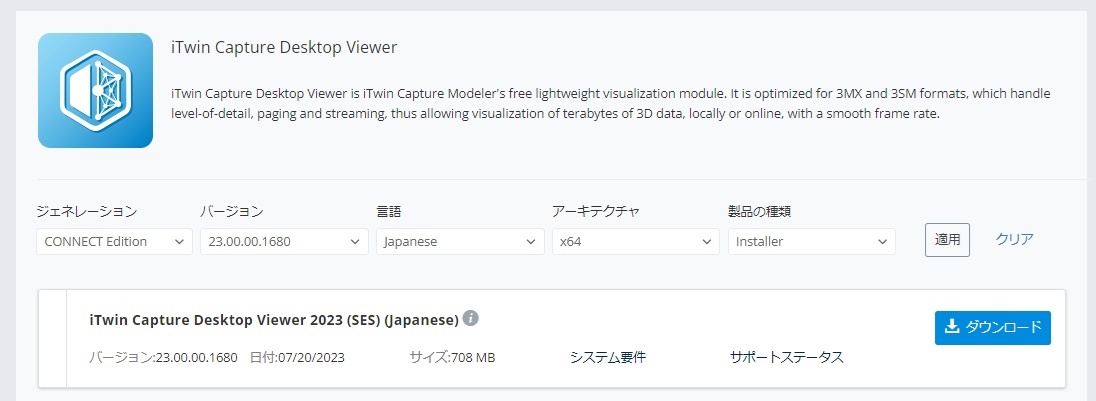This screenshot has width=1096, height=401.
Task: Expand the アーキテクチャ x64 dropdown
Action: (636, 242)
